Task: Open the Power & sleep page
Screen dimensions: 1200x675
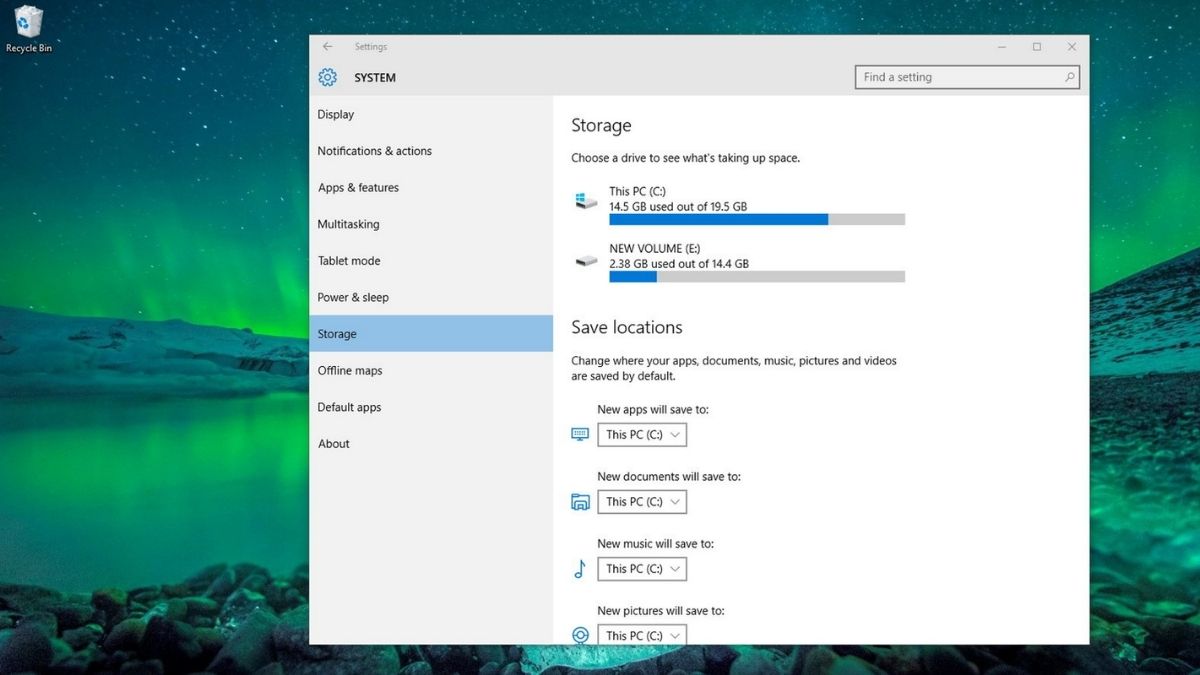Action: tap(353, 298)
